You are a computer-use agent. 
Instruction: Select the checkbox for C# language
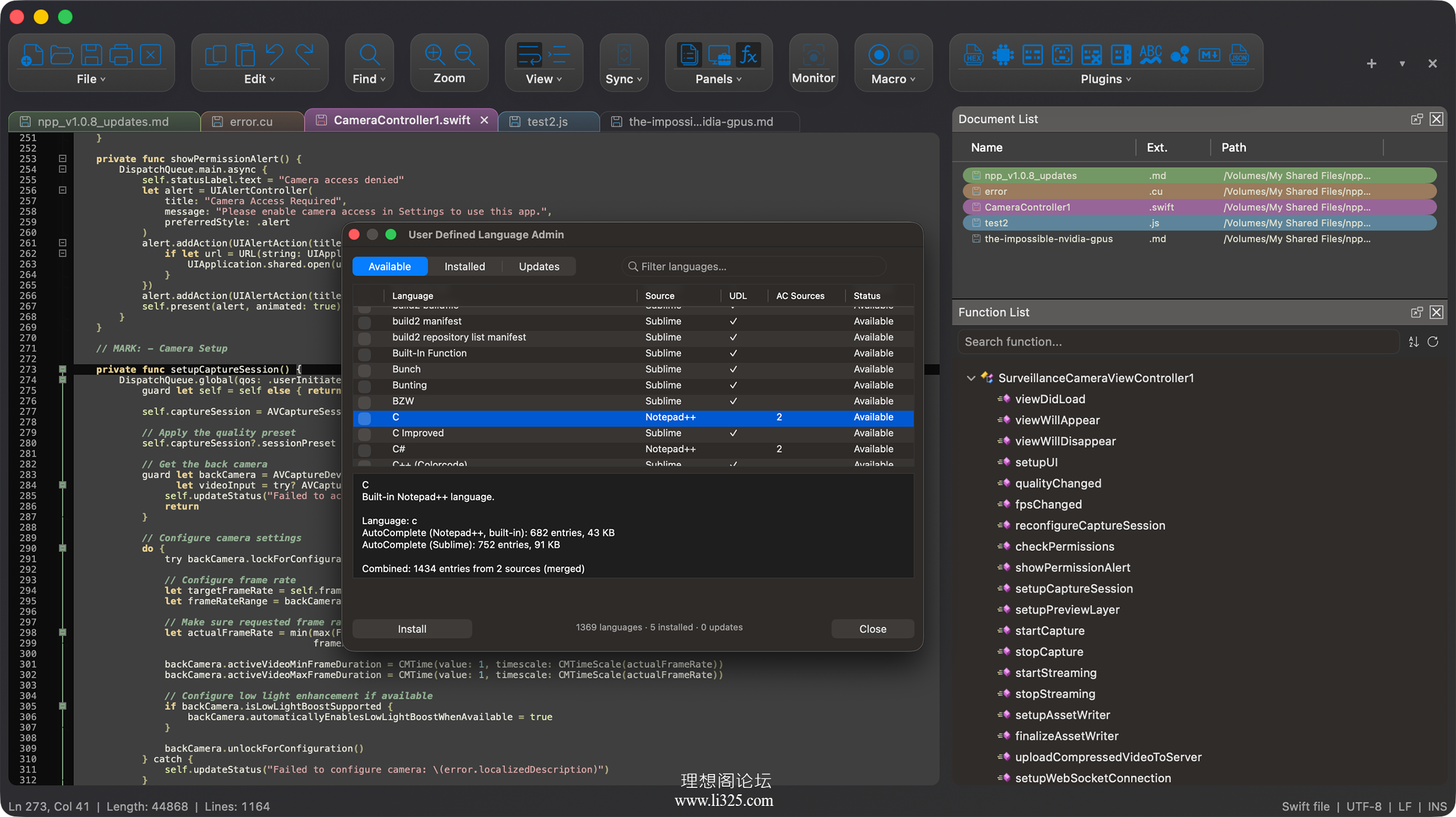(365, 450)
